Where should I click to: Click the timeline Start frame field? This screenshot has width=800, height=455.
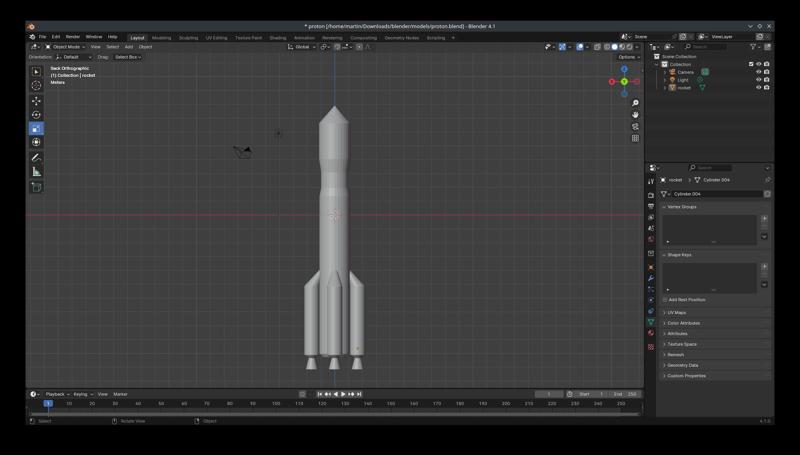(592, 394)
